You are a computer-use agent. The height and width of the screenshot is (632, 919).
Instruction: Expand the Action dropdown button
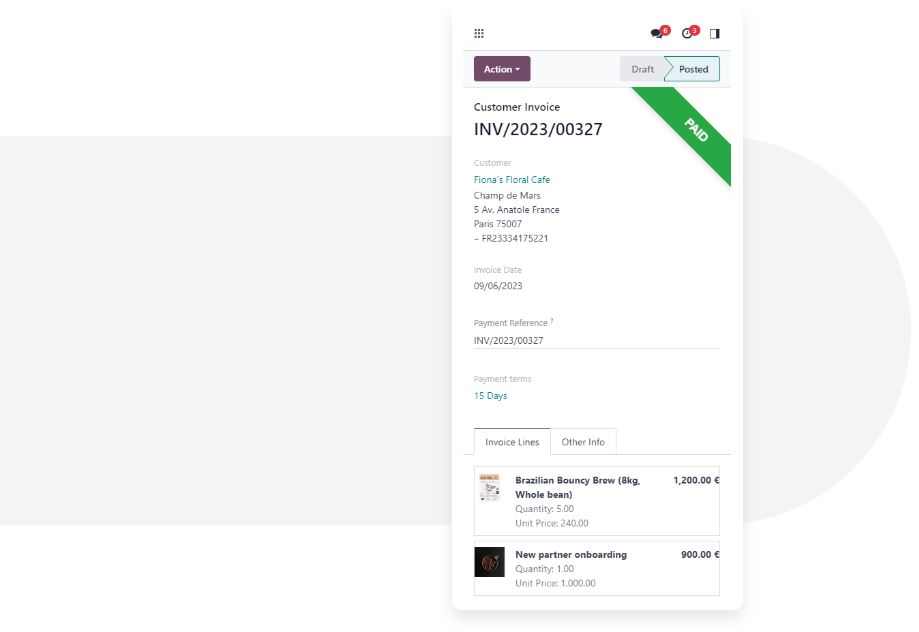502,69
